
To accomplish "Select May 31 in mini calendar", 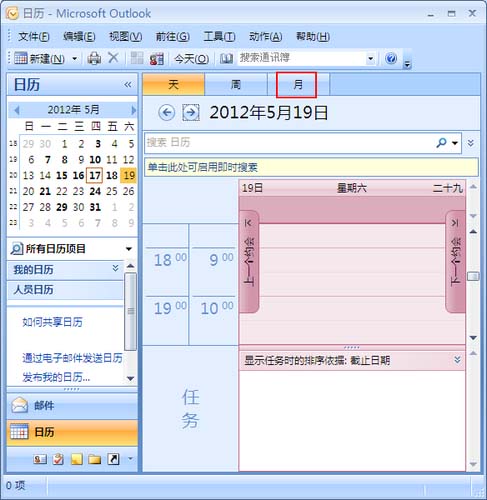I will 95,207.
